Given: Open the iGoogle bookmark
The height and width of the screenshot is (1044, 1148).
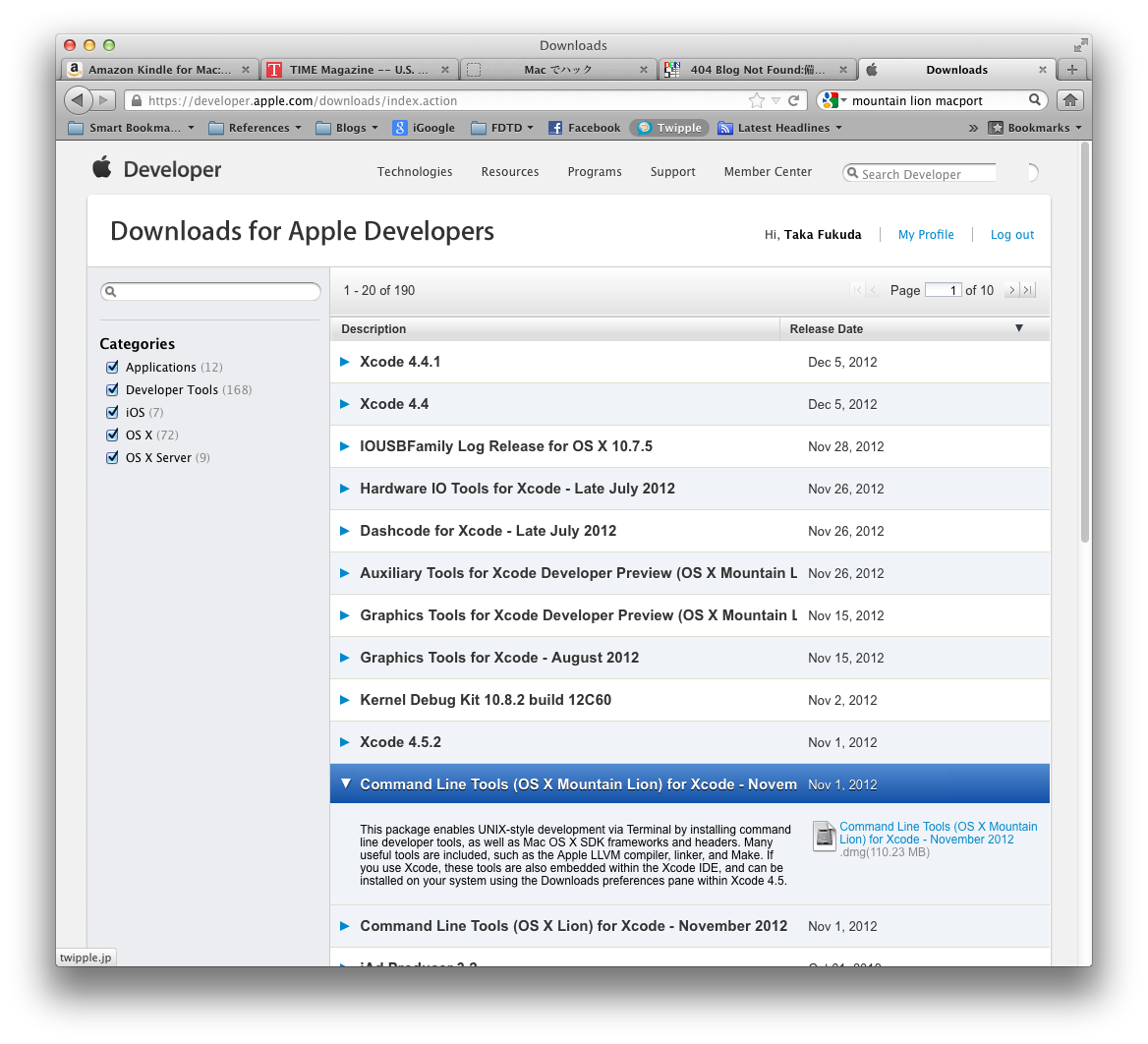Looking at the screenshot, I should point(424,128).
